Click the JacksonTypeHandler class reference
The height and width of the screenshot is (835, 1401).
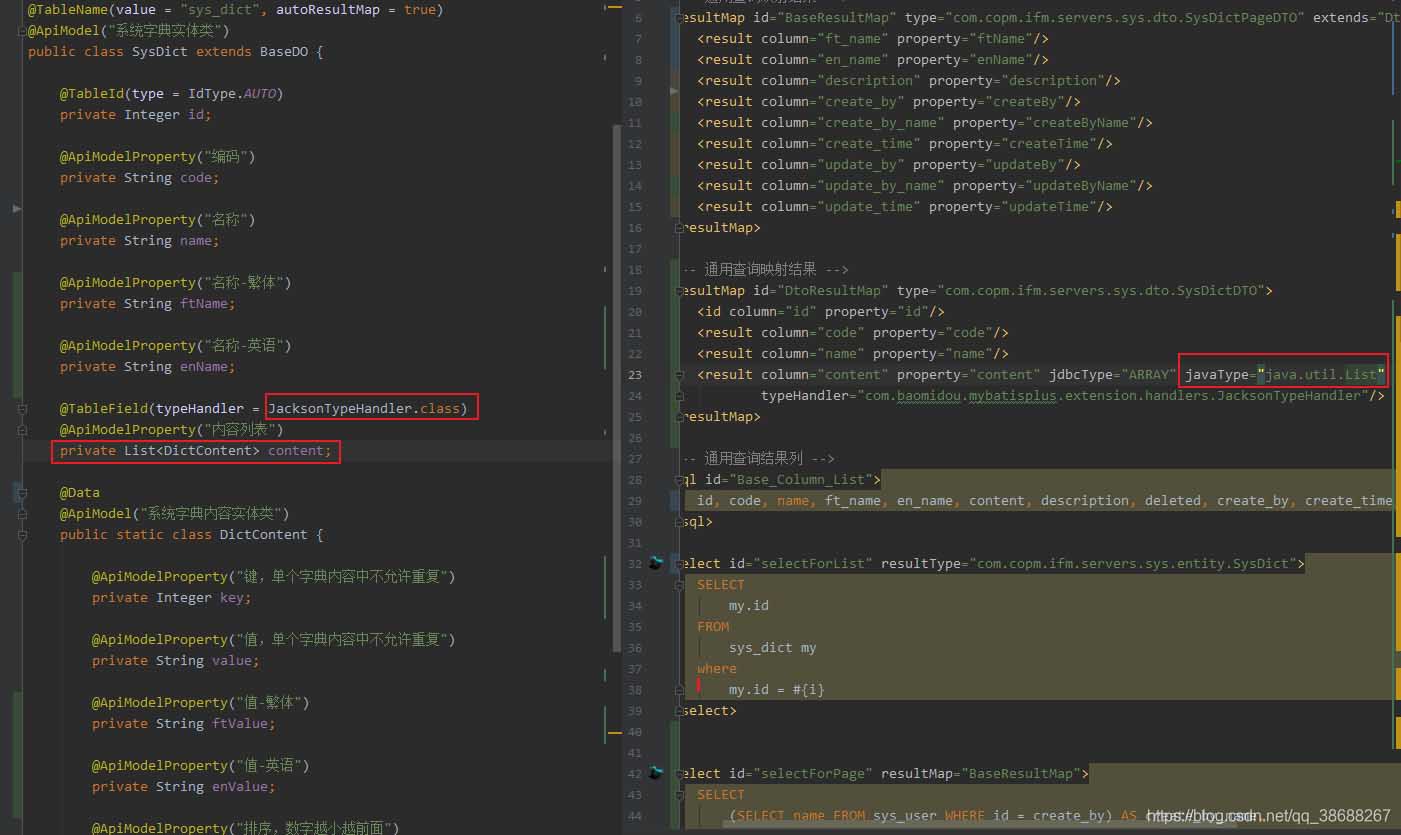click(340, 408)
